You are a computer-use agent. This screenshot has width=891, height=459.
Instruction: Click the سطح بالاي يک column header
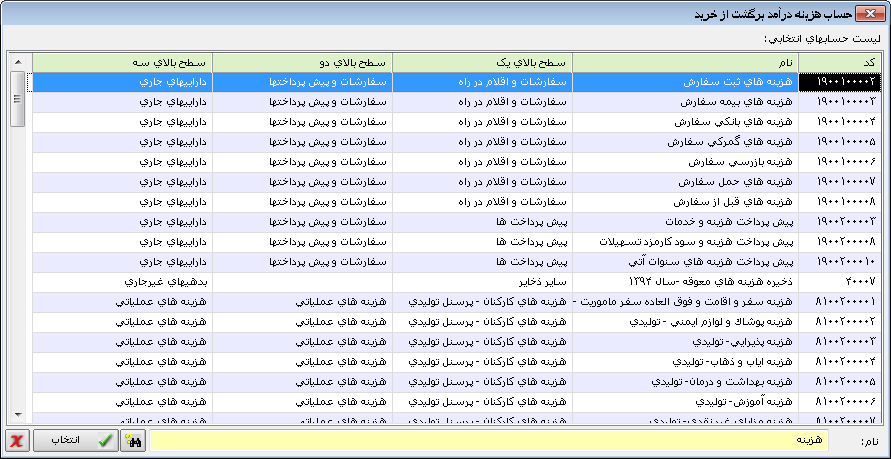482,62
